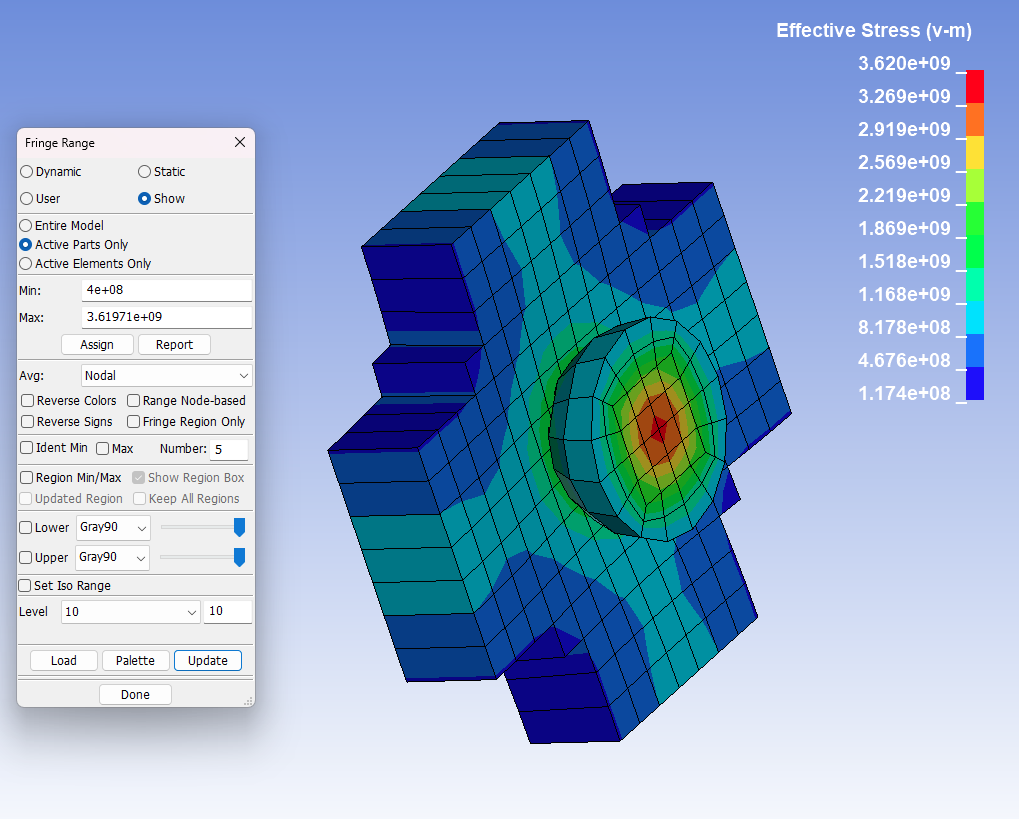Click the Max value input field
The image size is (1019, 819).
pyautogui.click(x=166, y=317)
